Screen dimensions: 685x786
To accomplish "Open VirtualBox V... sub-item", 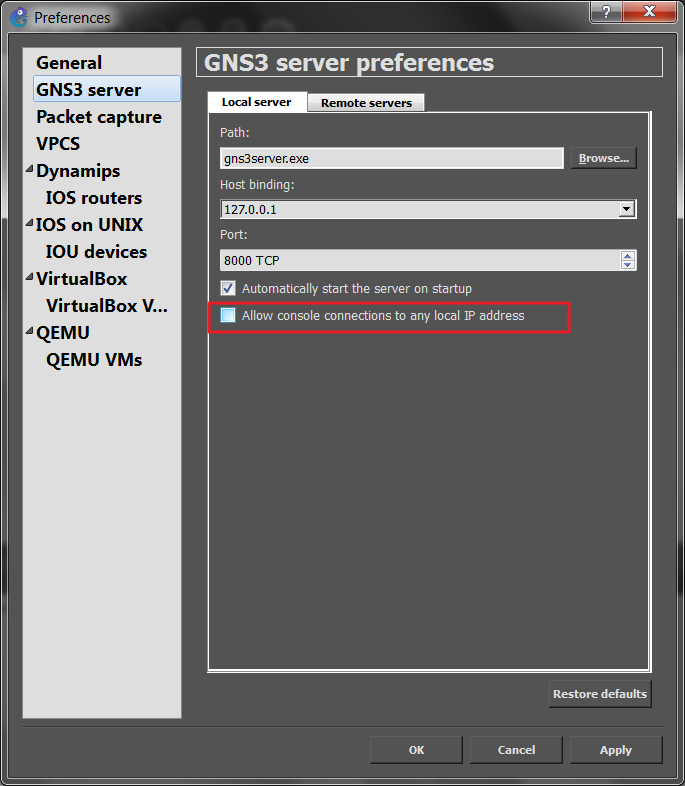I will [x=107, y=306].
